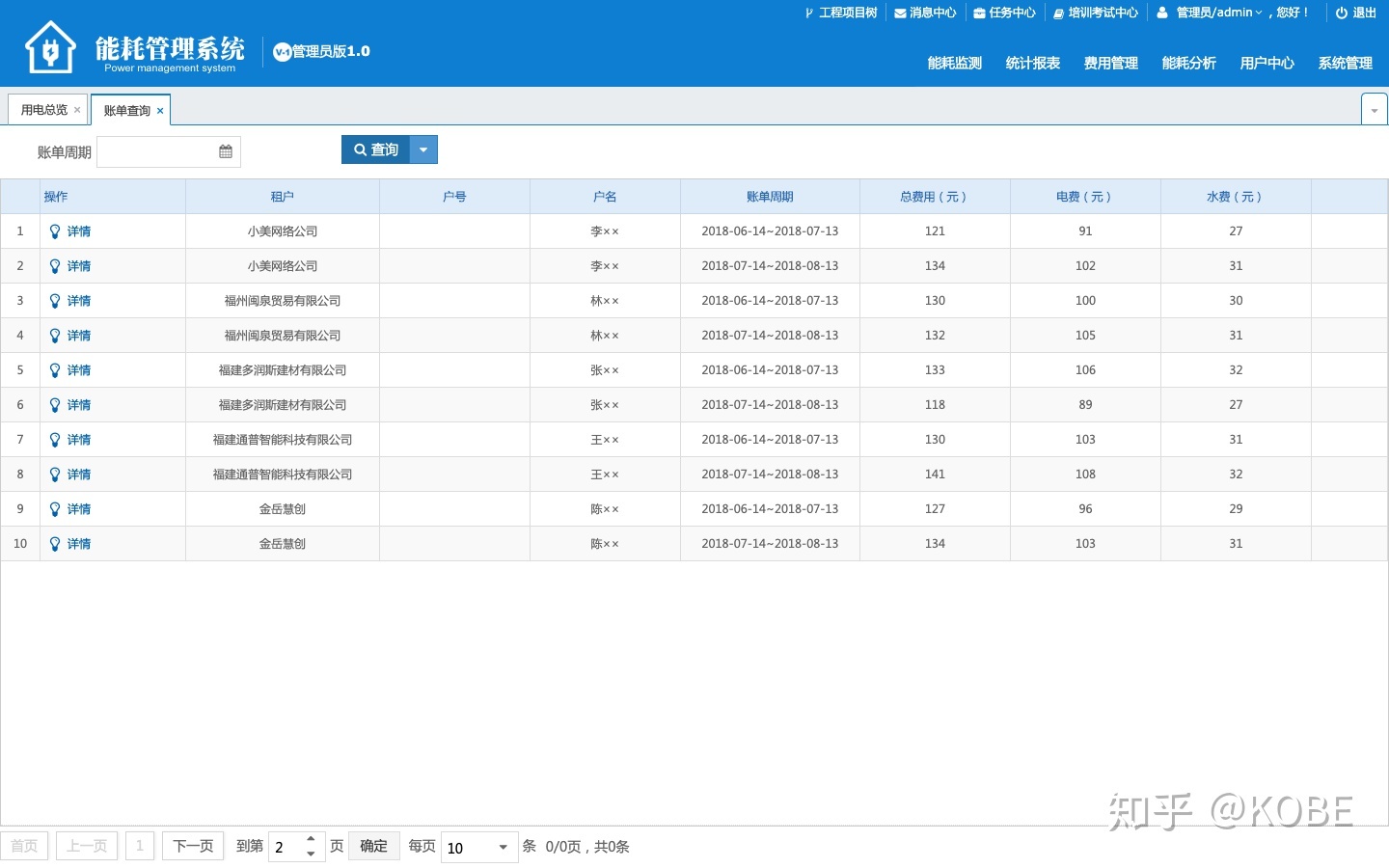Open 详情 link for row 5
1389x868 pixels.
pos(79,370)
